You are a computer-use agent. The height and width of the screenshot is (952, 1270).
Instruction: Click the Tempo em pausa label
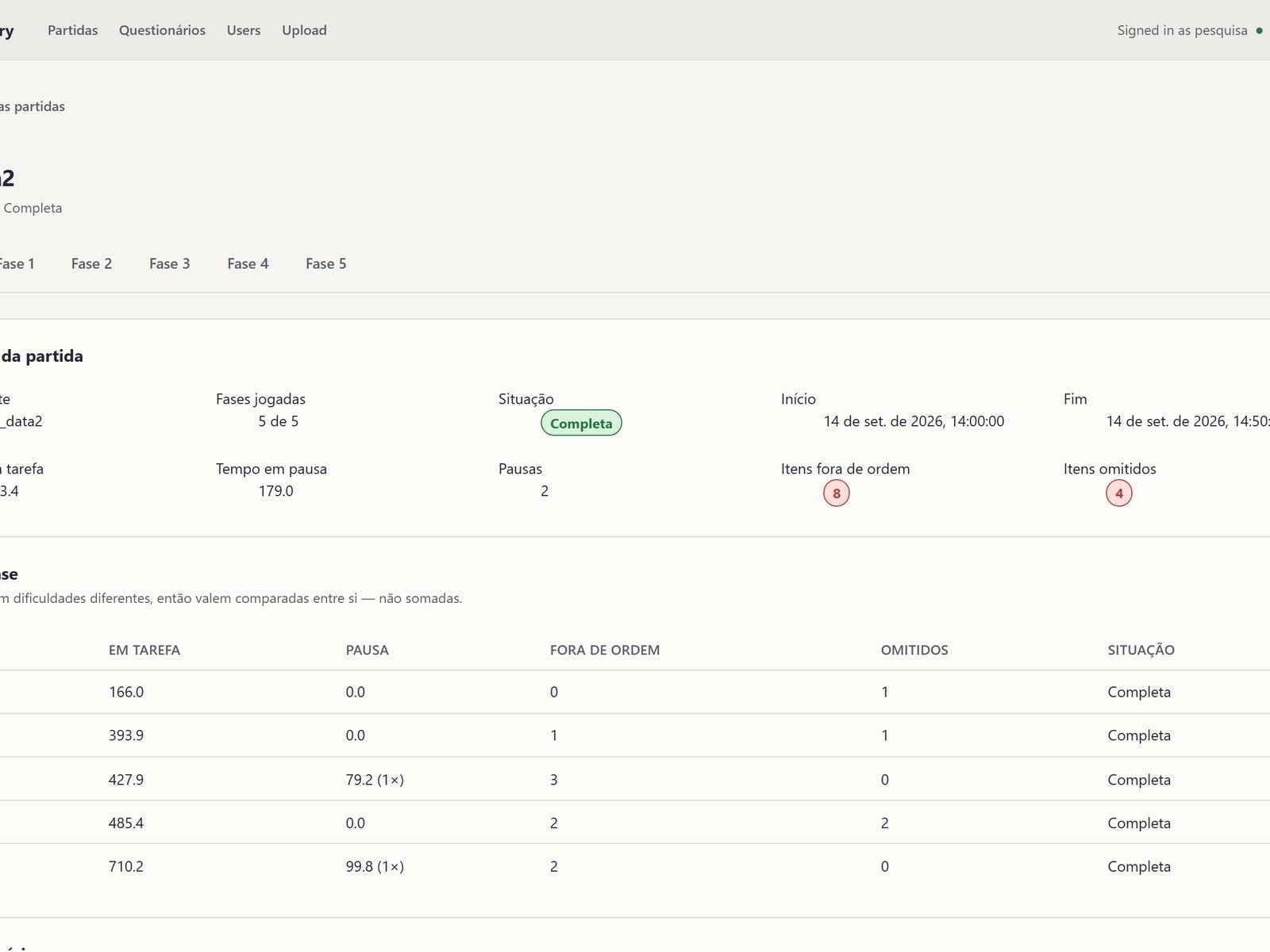(x=271, y=469)
